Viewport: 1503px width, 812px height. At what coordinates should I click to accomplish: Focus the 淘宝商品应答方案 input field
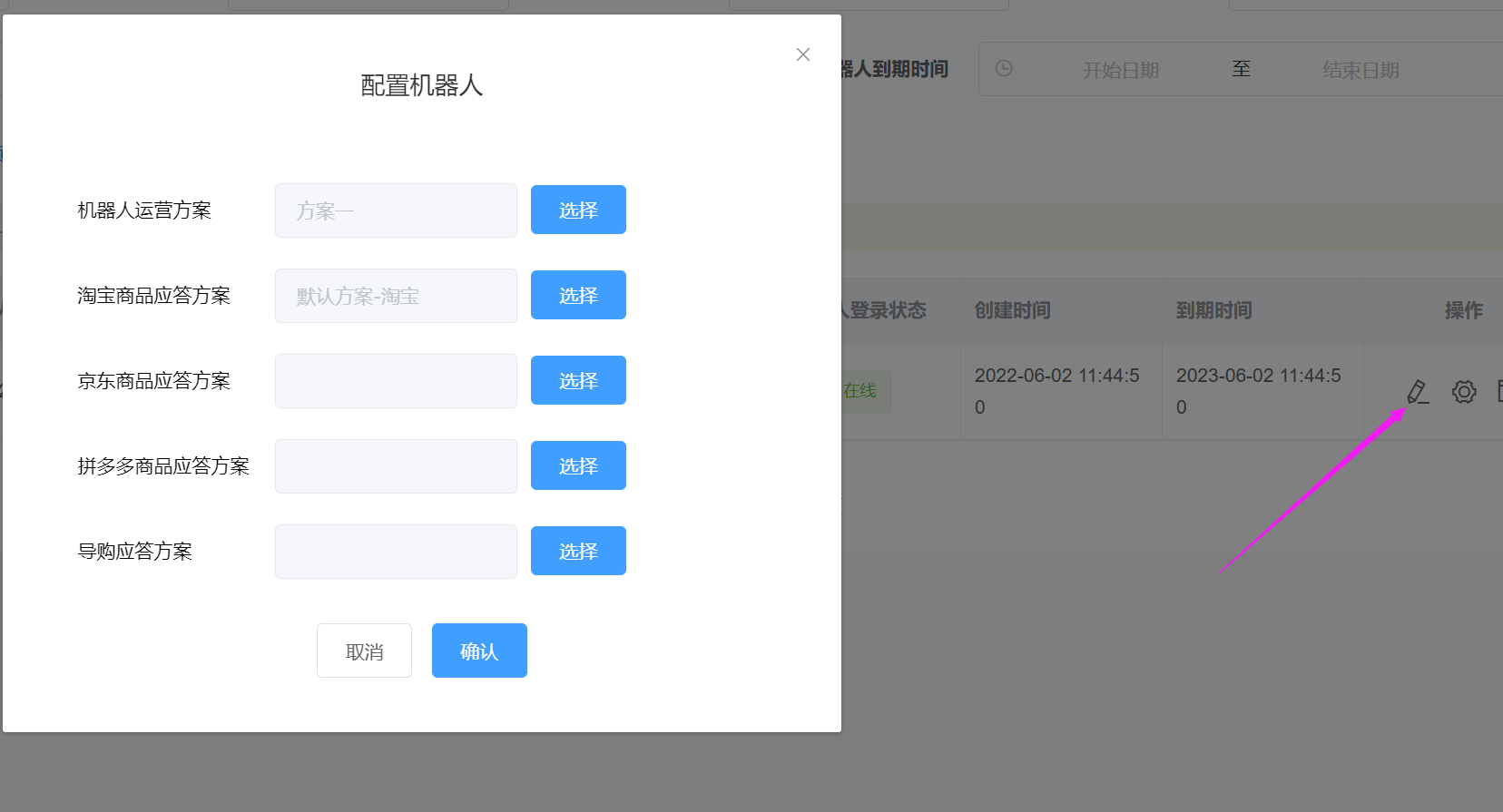[396, 296]
